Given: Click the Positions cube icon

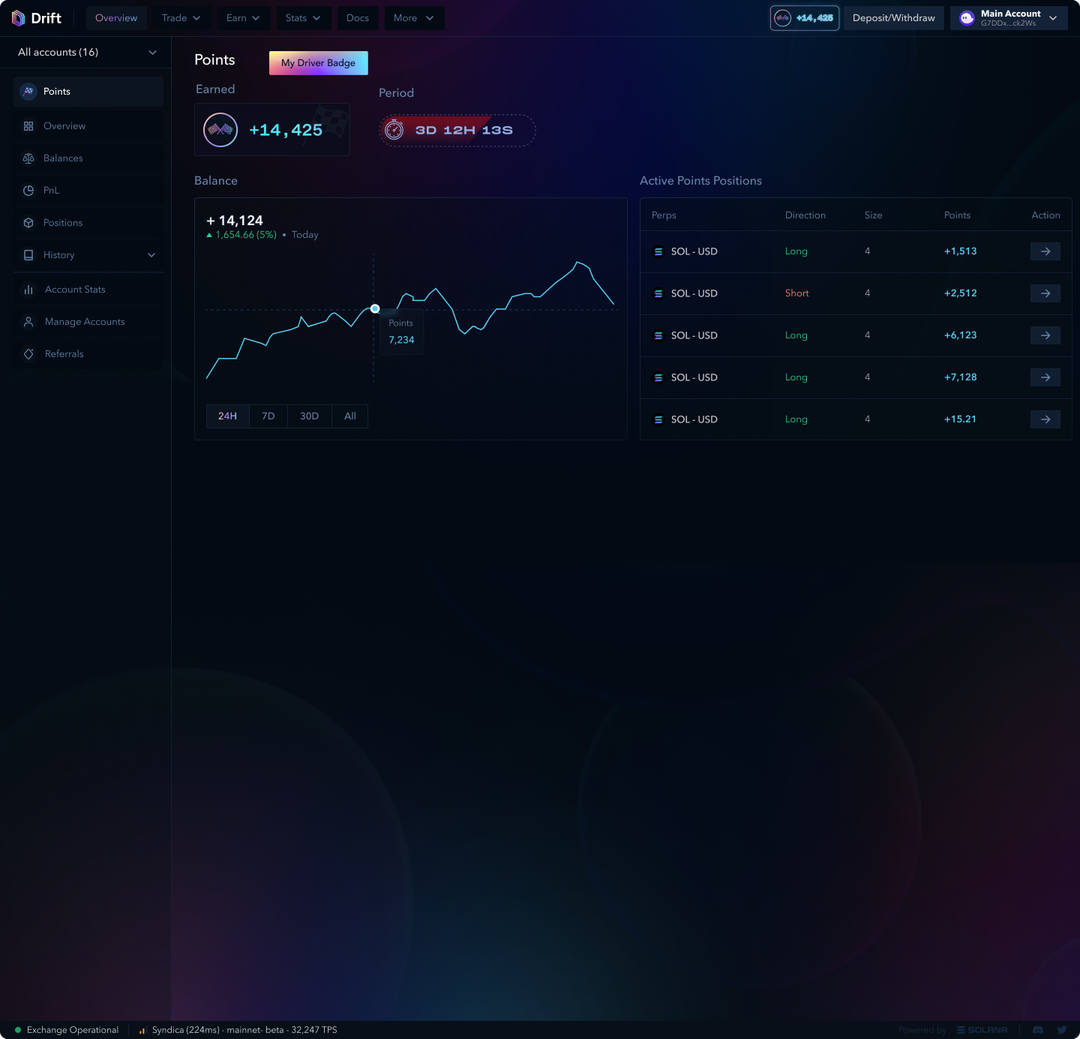Looking at the screenshot, I should (x=28, y=223).
